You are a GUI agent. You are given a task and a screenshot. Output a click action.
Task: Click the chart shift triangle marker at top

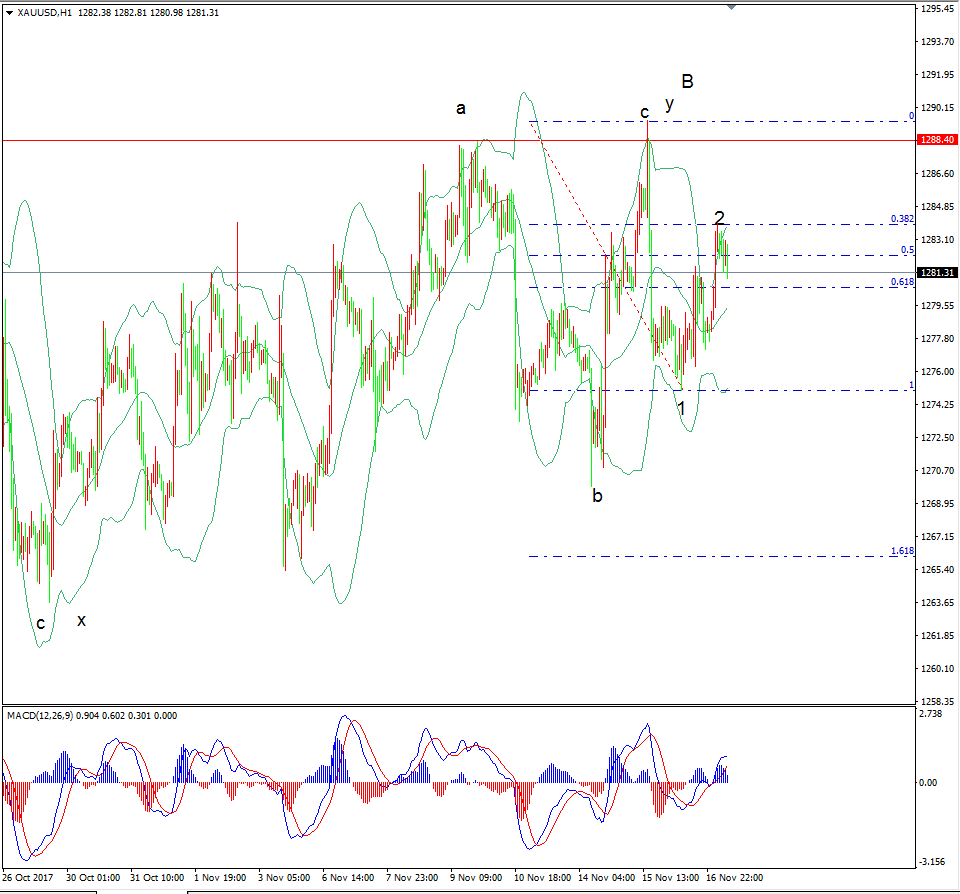coord(731,7)
